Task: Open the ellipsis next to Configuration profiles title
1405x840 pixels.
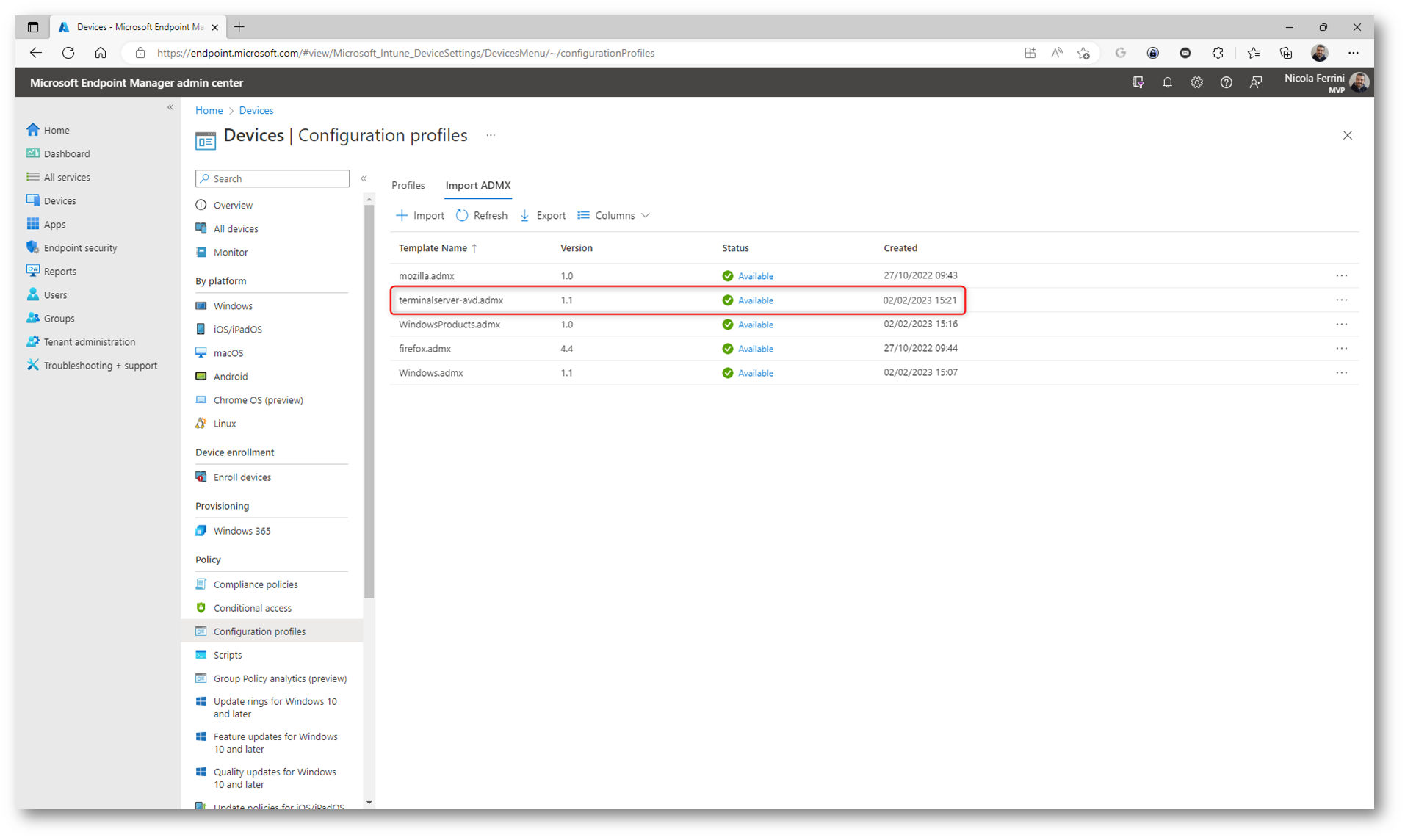Action: click(491, 135)
